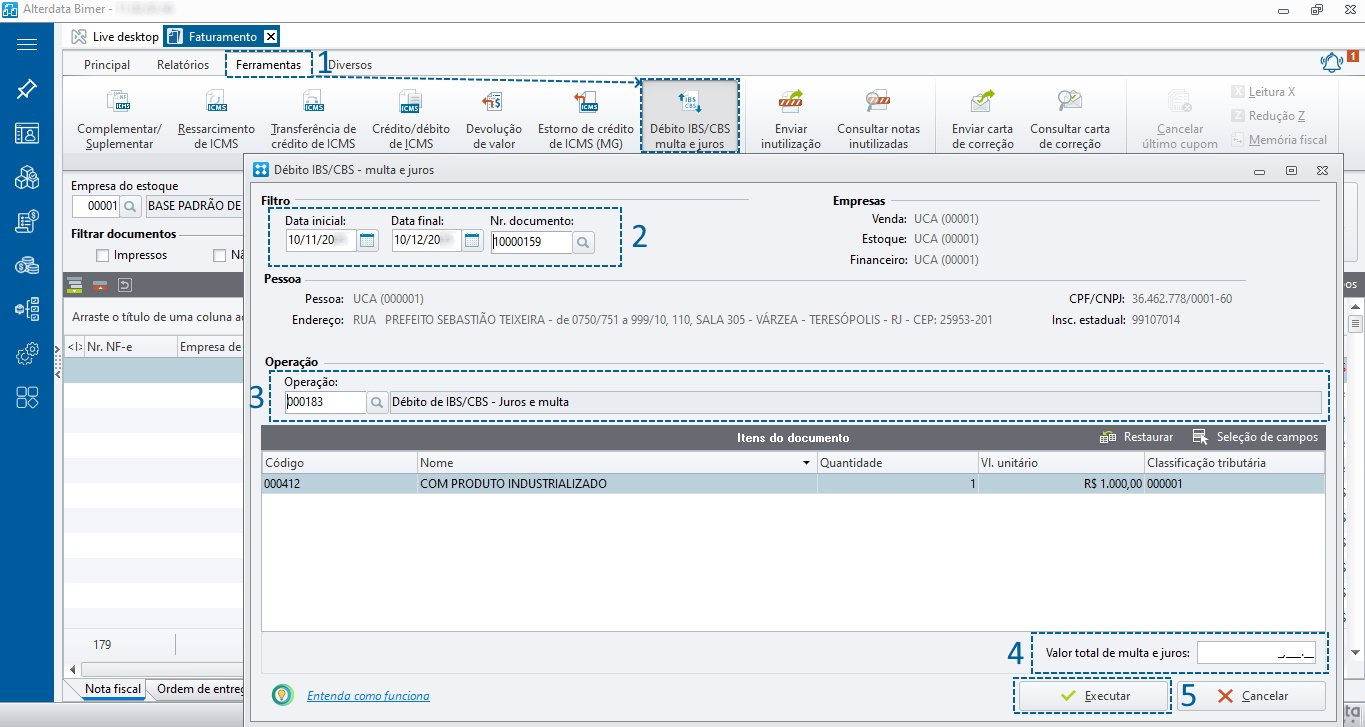This screenshot has width=1365, height=727.
Task: Open the Enviar carta de correção tool
Action: click(x=982, y=118)
